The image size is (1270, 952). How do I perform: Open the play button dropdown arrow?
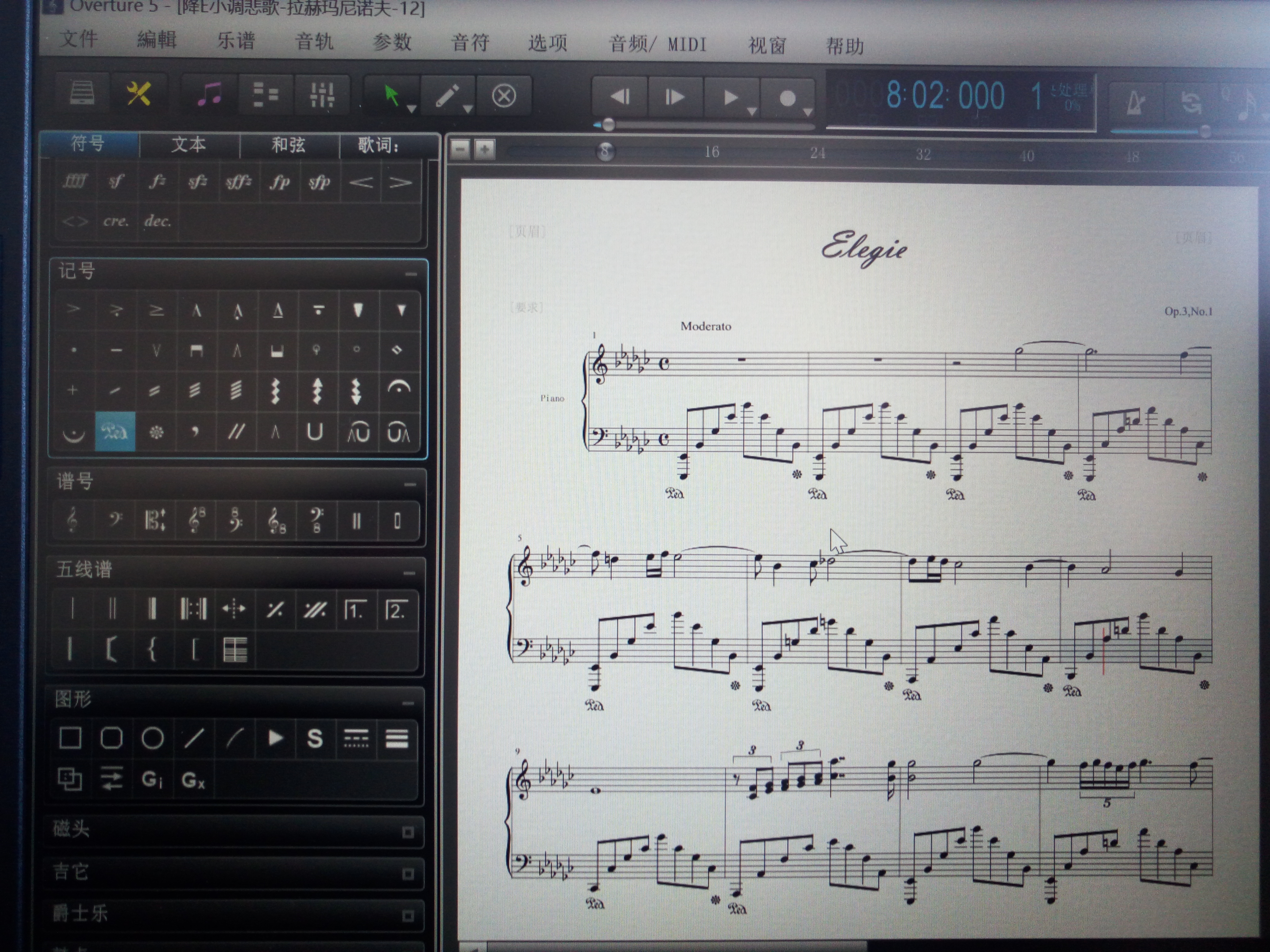tap(752, 111)
